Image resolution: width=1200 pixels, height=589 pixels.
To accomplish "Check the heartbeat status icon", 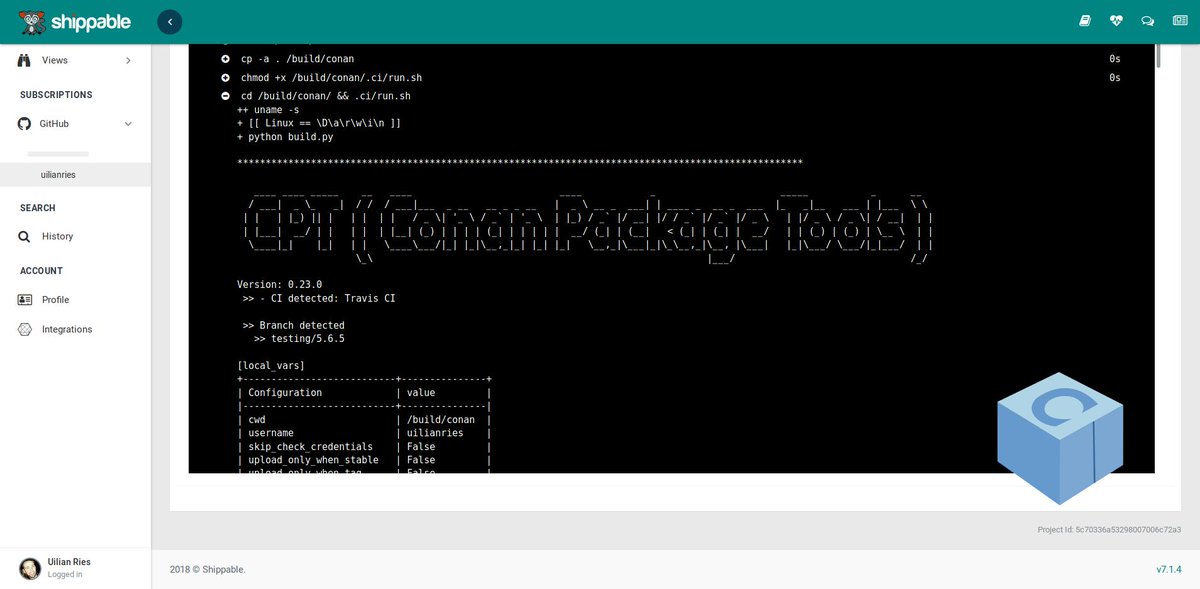I will pyautogui.click(x=1116, y=21).
